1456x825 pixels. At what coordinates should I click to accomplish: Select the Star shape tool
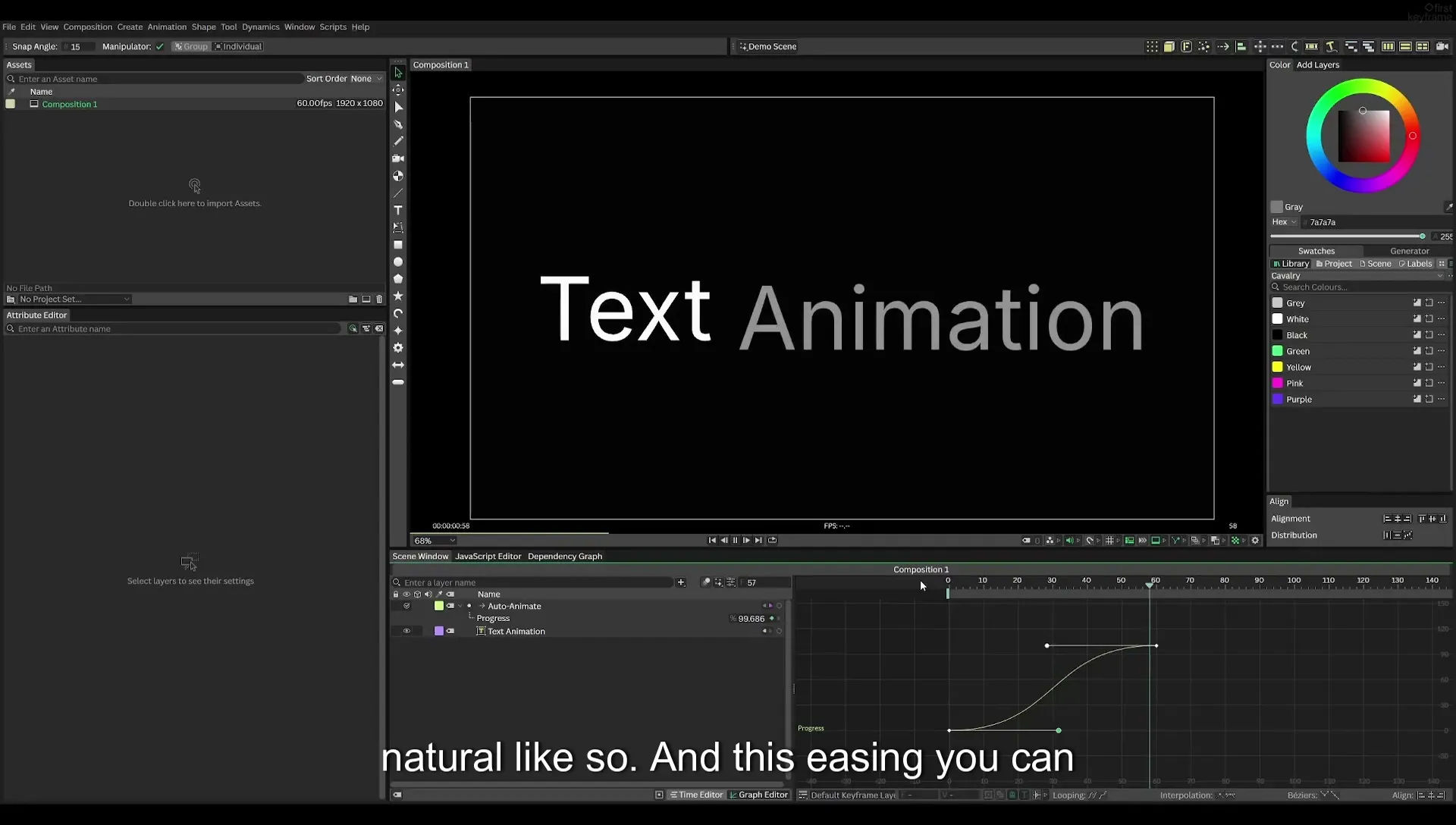click(398, 296)
